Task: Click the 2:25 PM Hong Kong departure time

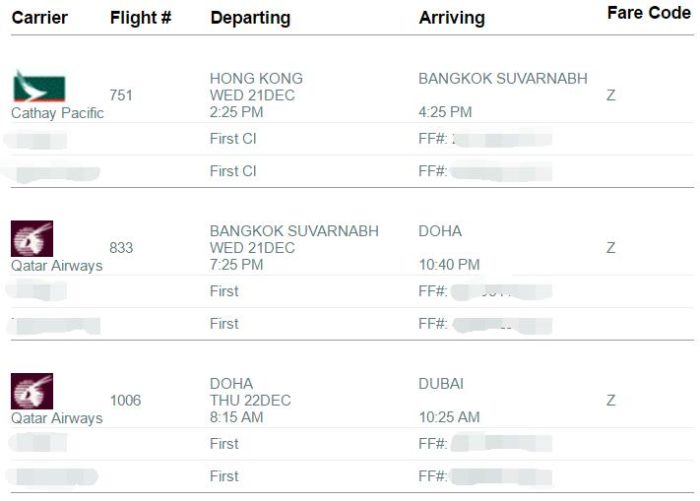Action: pos(237,112)
